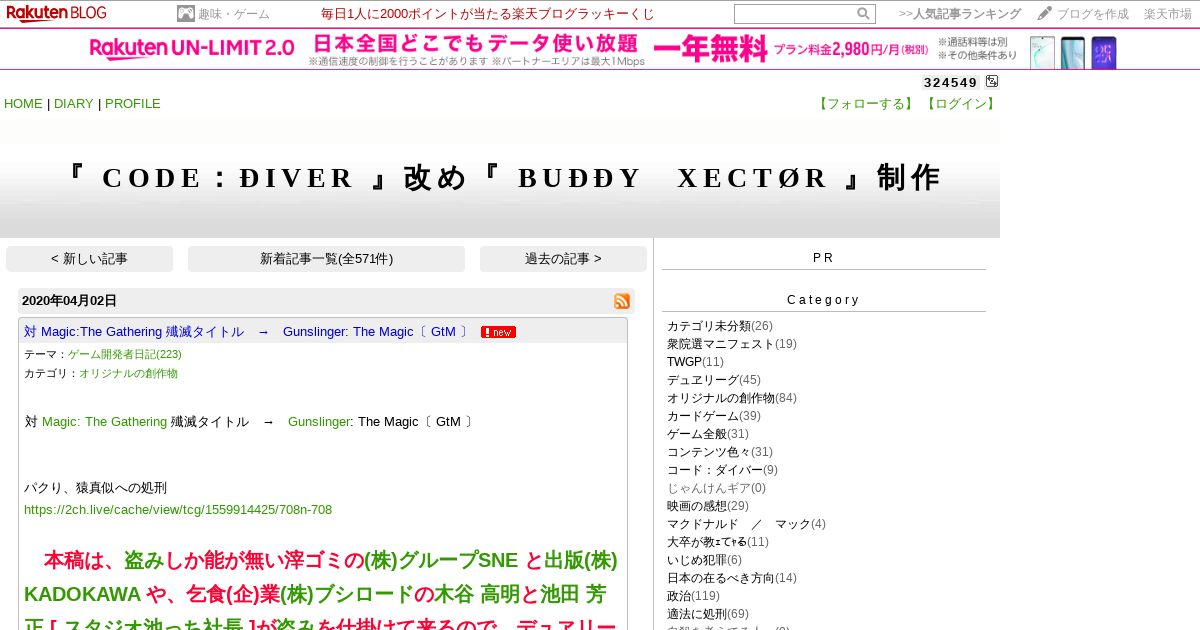Open コード：ダイバー category
Image resolution: width=1200 pixels, height=630 pixels.
pos(715,470)
